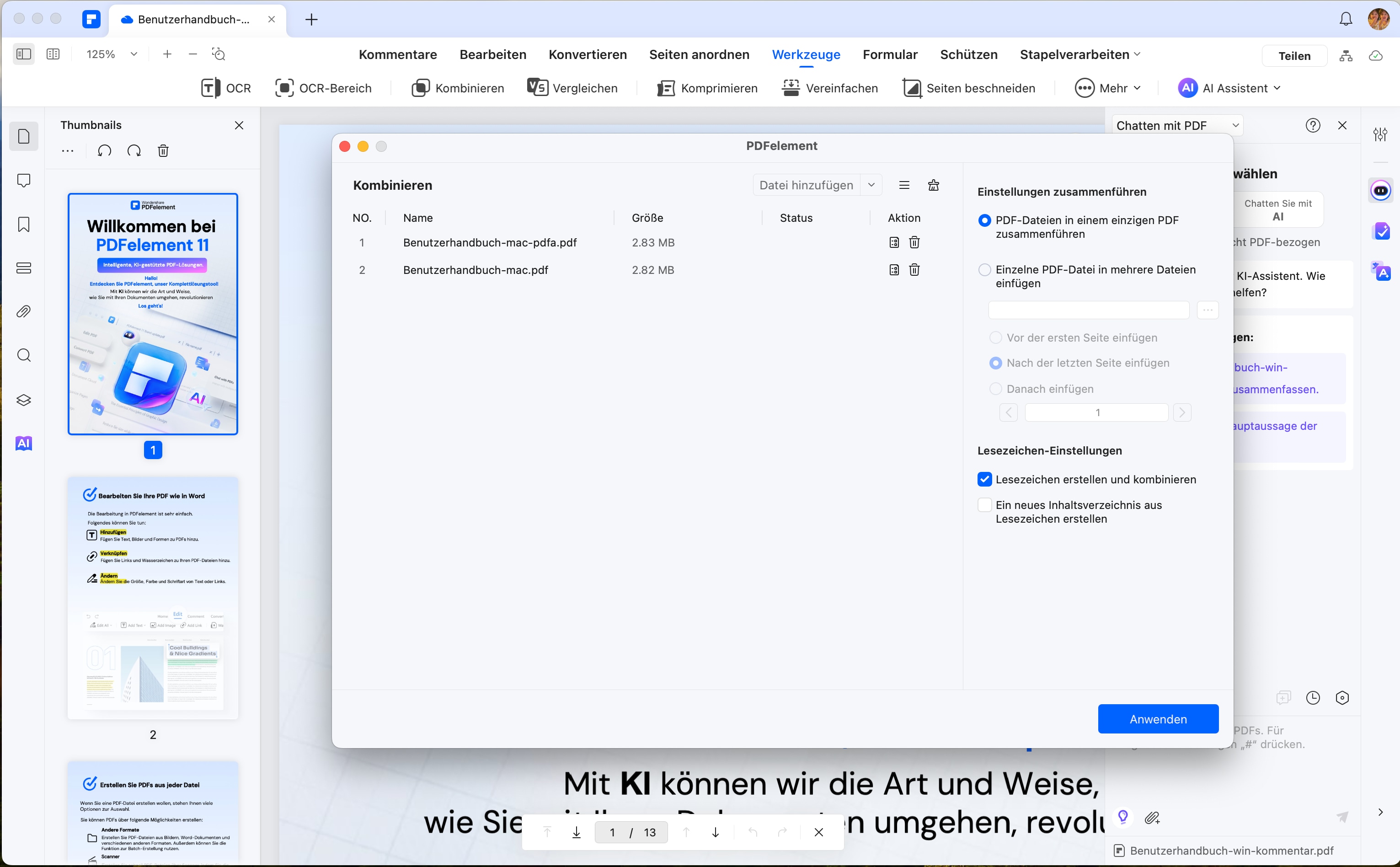
Task: Open thumbnails more options ellipsis
Action: coord(68,151)
